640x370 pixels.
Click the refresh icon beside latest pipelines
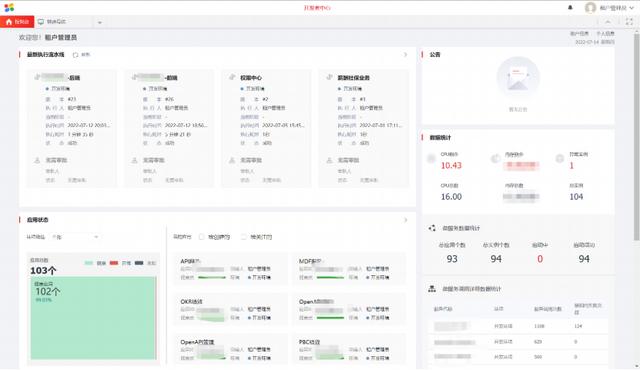coord(76,55)
